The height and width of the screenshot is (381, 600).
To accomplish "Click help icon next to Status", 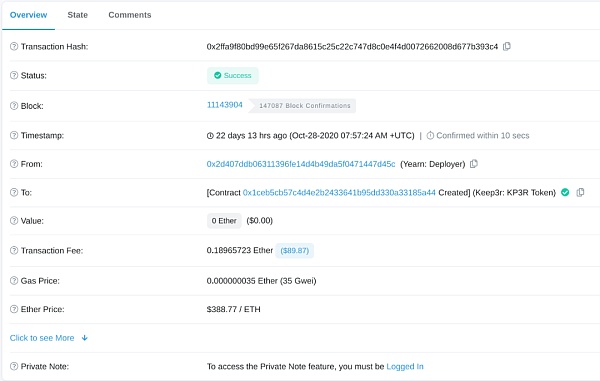I will click(14, 75).
